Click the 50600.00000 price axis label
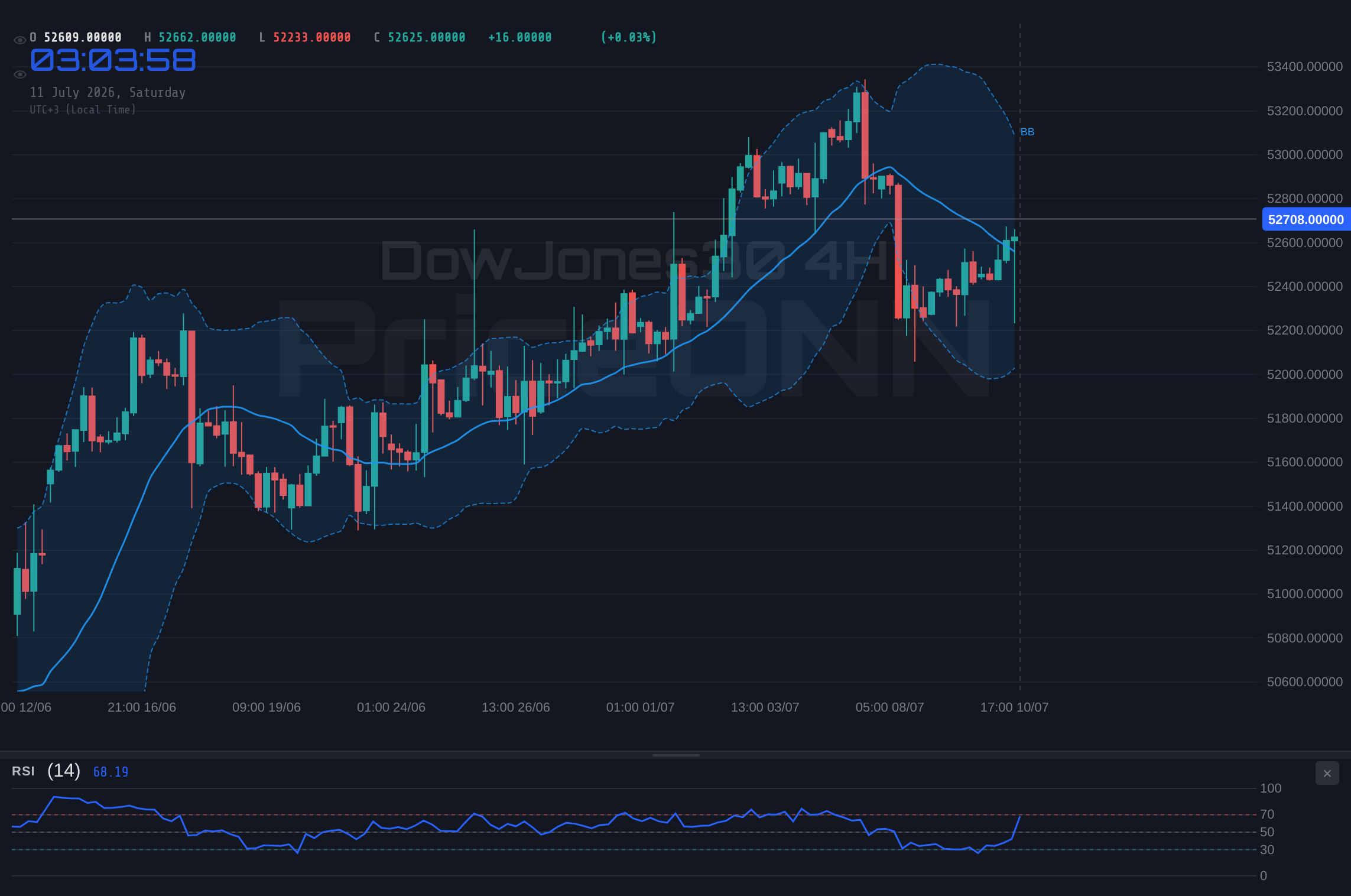Image resolution: width=1351 pixels, height=896 pixels. (x=1304, y=682)
